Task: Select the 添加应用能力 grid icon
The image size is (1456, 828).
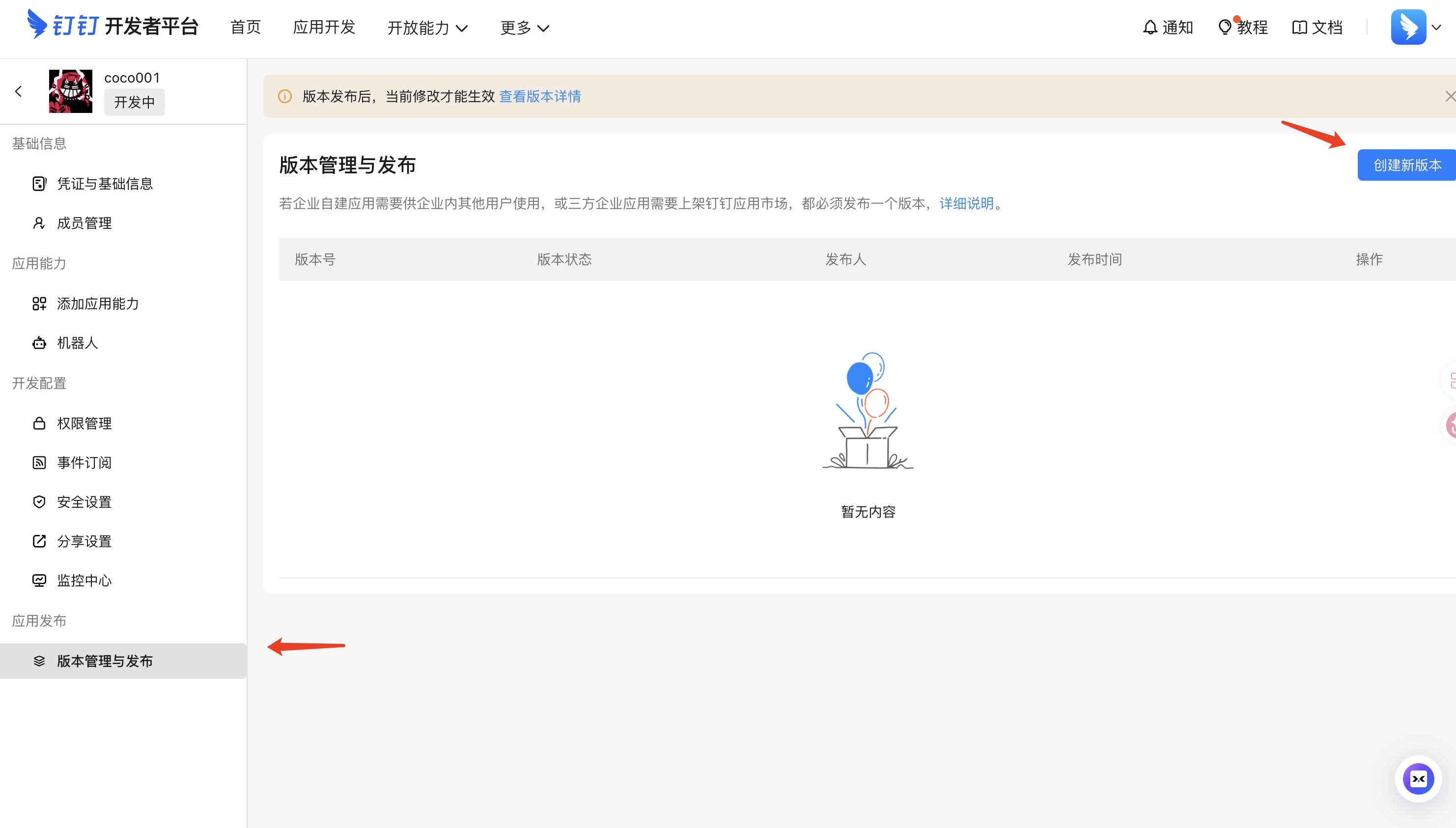Action: click(39, 304)
